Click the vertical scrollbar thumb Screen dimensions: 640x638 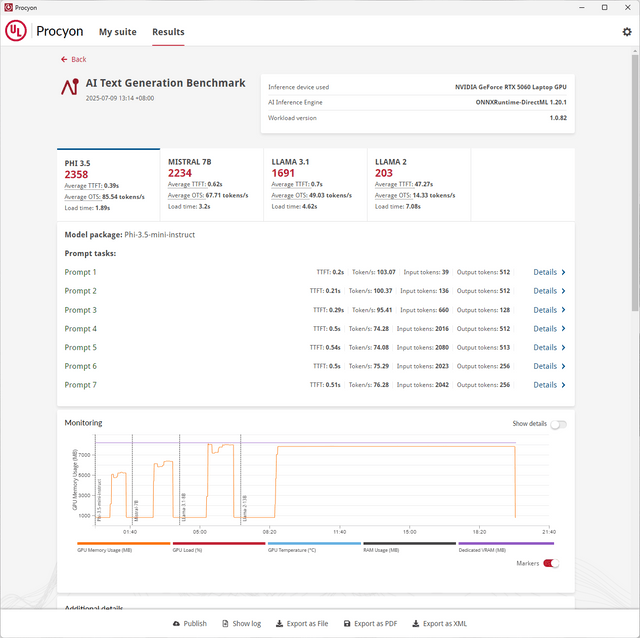pos(635,183)
